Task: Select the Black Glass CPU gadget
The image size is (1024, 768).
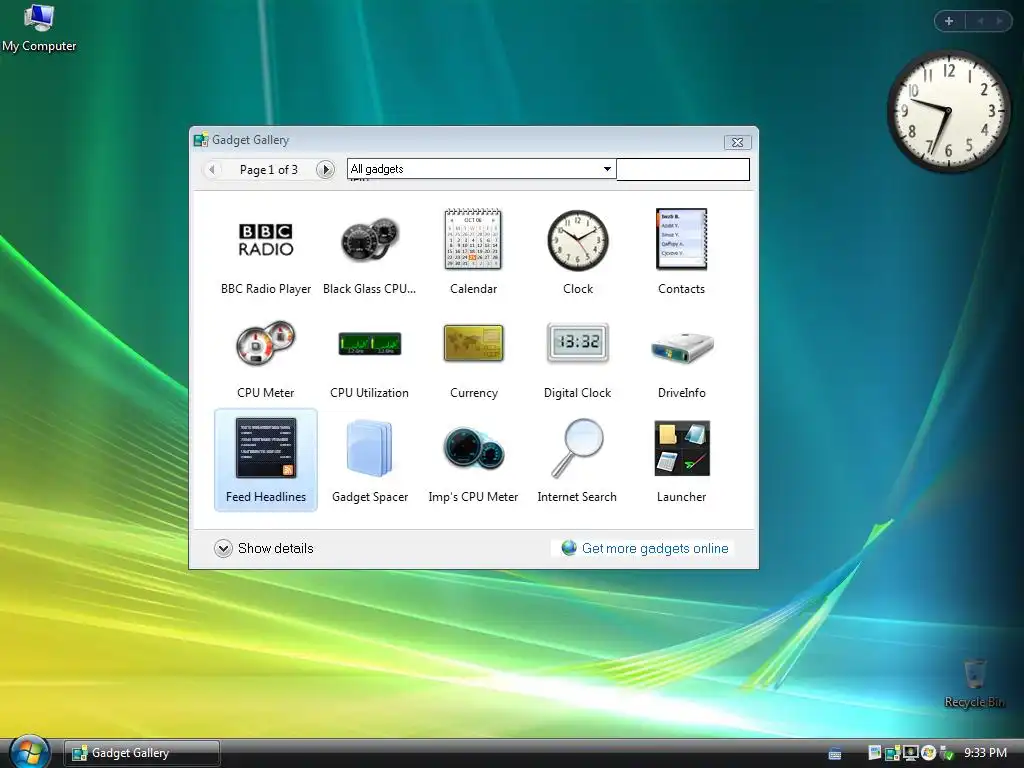Action: (x=370, y=253)
